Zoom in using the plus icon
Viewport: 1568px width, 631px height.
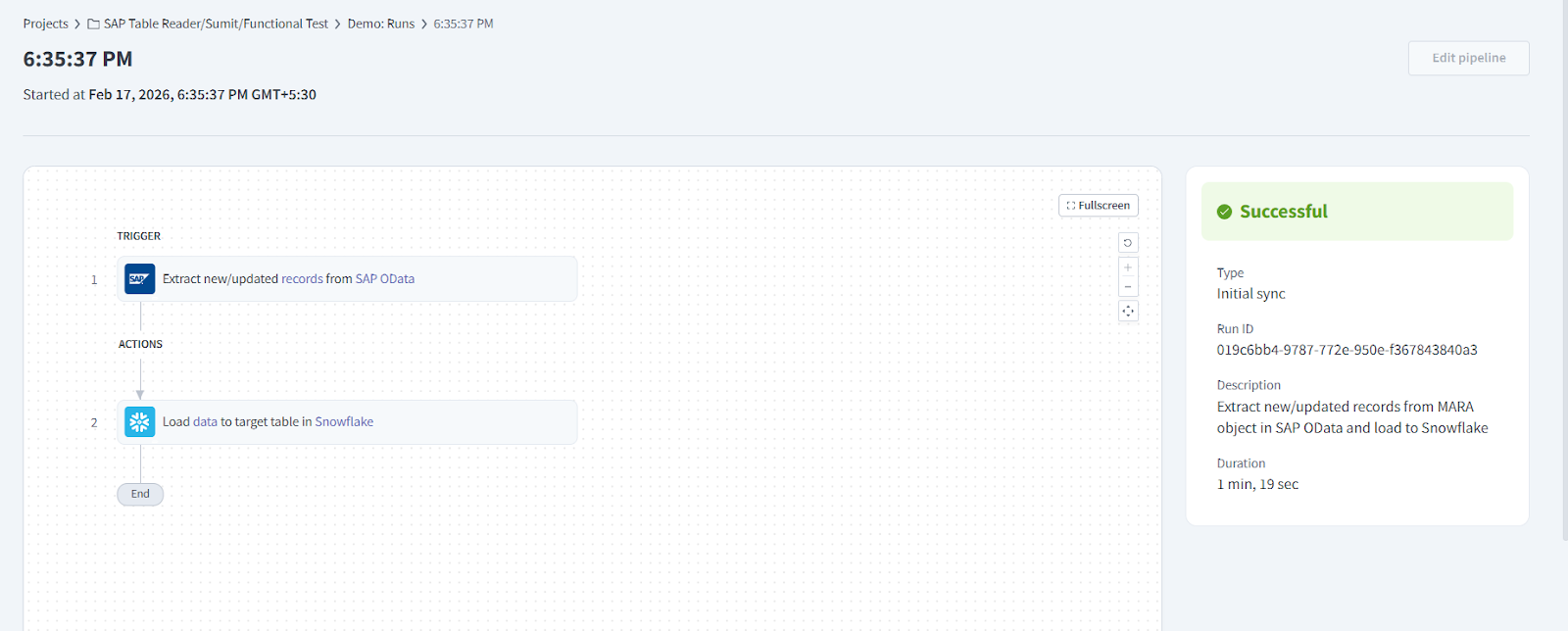tap(1128, 267)
